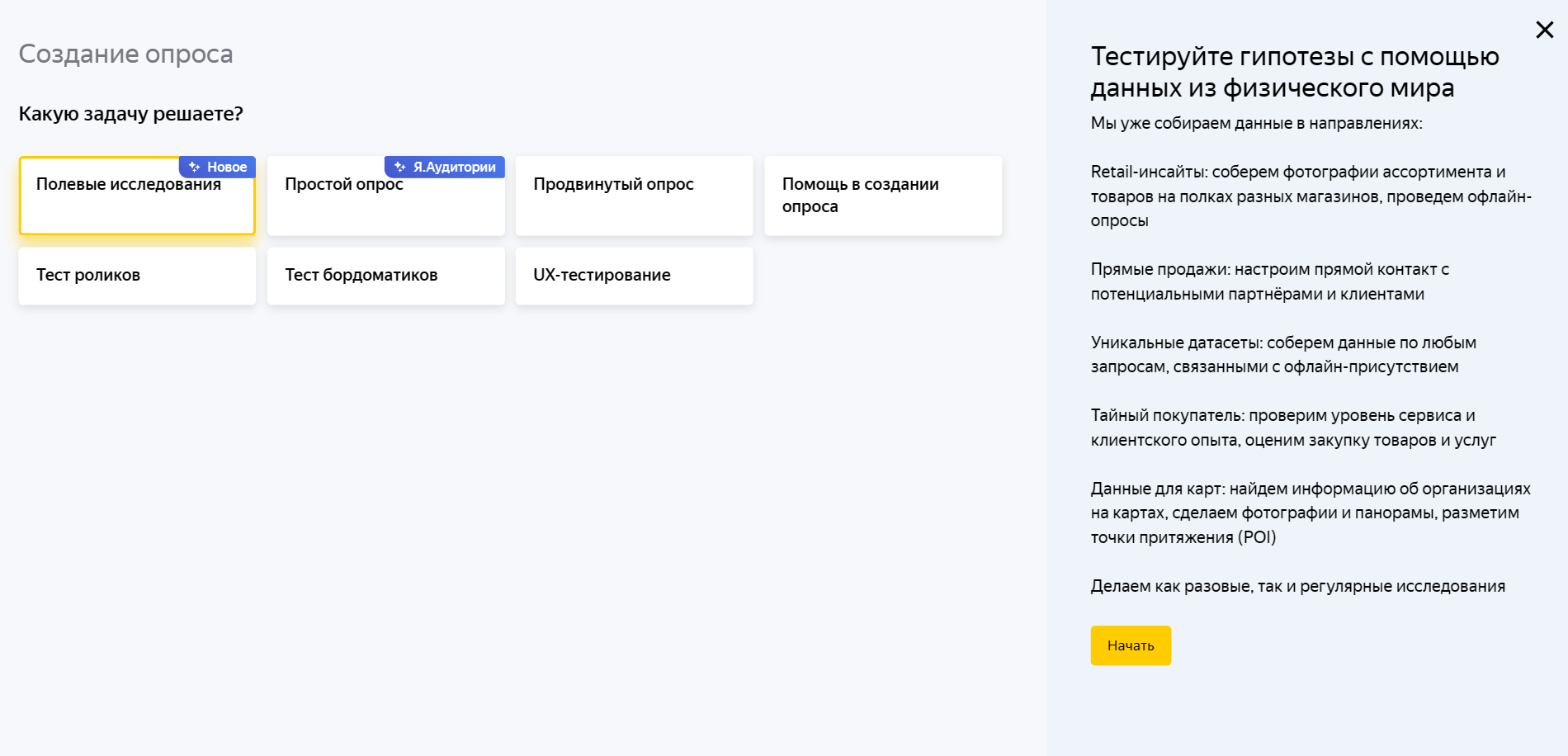Click the Какую задачу решаете? heading
Screen dimensions: 1568x756
[x=130, y=114]
